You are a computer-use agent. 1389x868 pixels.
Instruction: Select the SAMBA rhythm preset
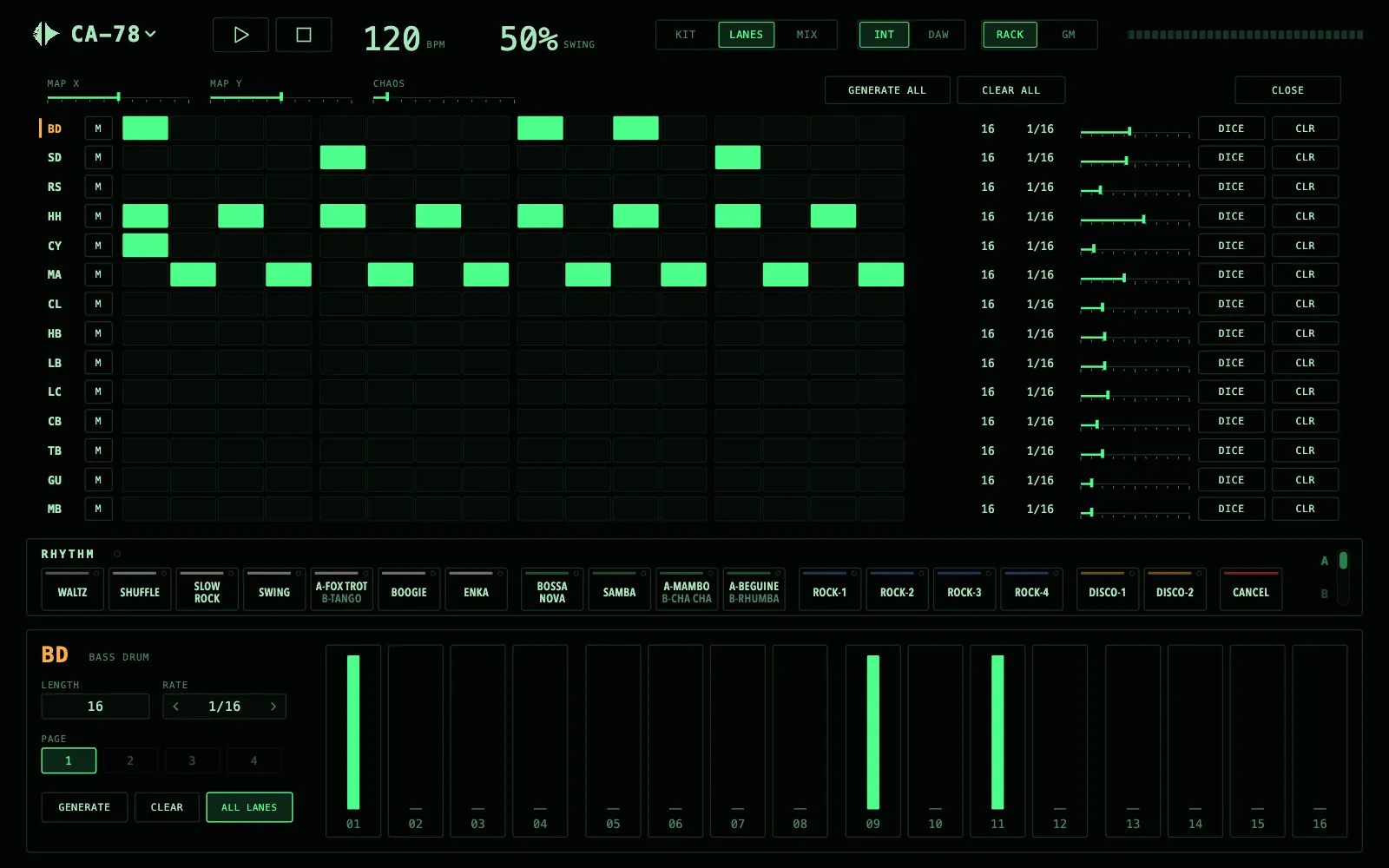coord(619,589)
